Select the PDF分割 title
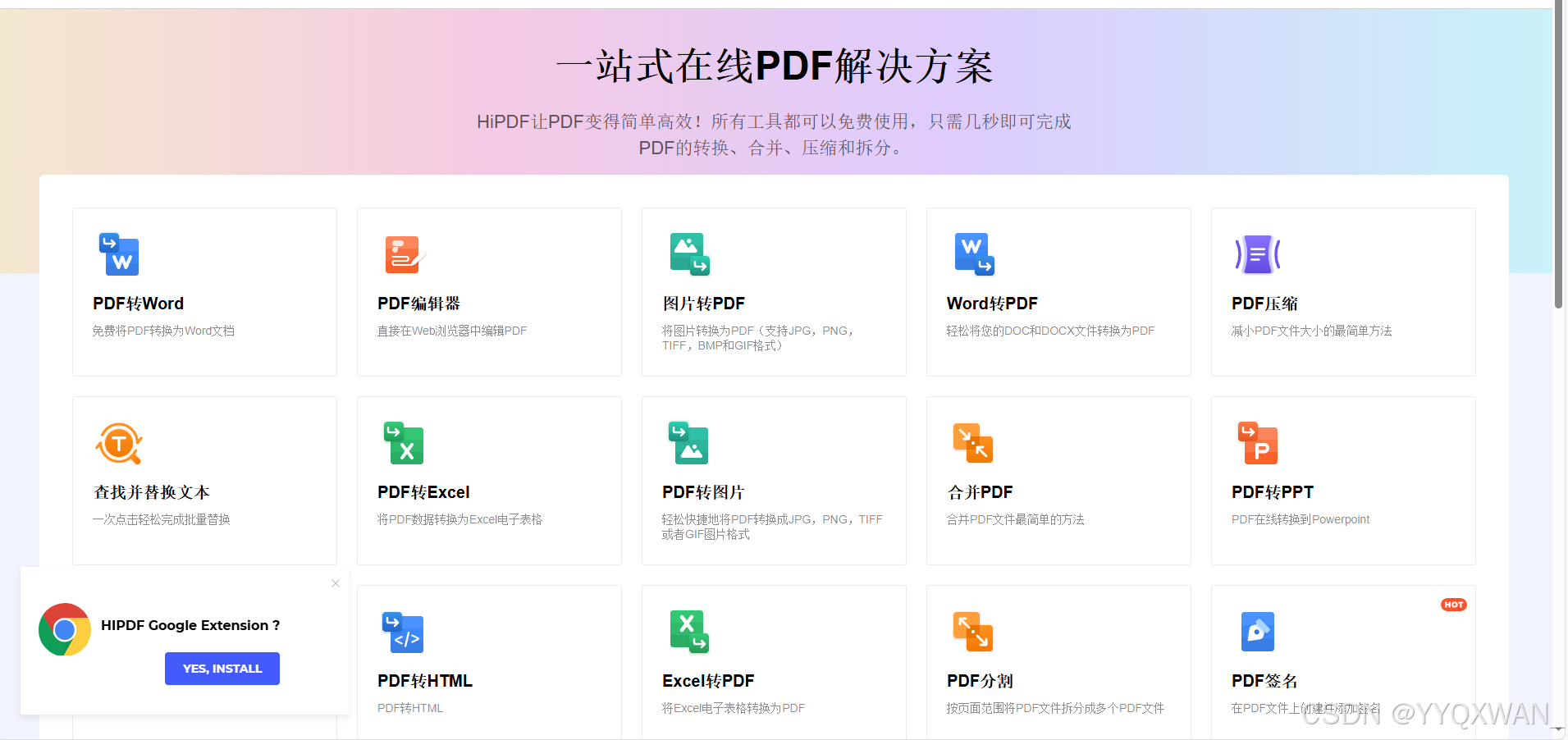The height and width of the screenshot is (740, 1568). pyautogui.click(x=980, y=681)
